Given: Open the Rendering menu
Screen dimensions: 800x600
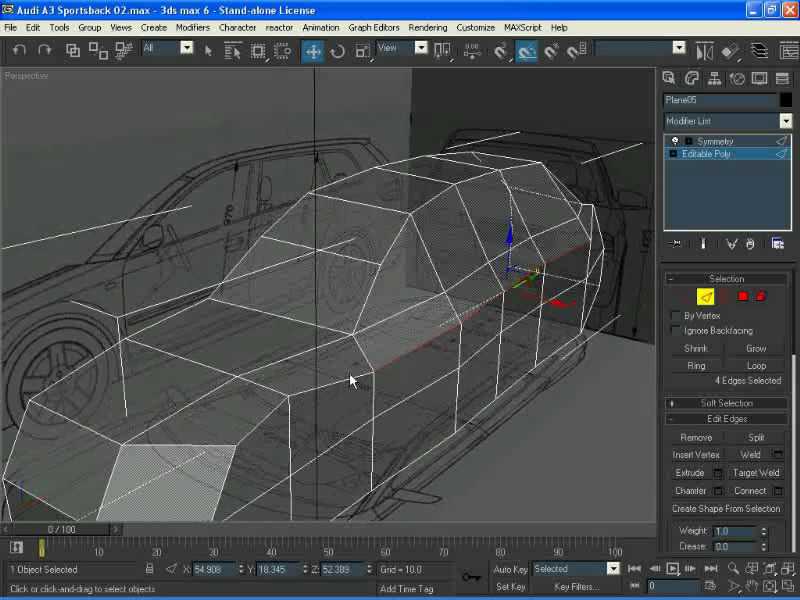Looking at the screenshot, I should click(428, 28).
